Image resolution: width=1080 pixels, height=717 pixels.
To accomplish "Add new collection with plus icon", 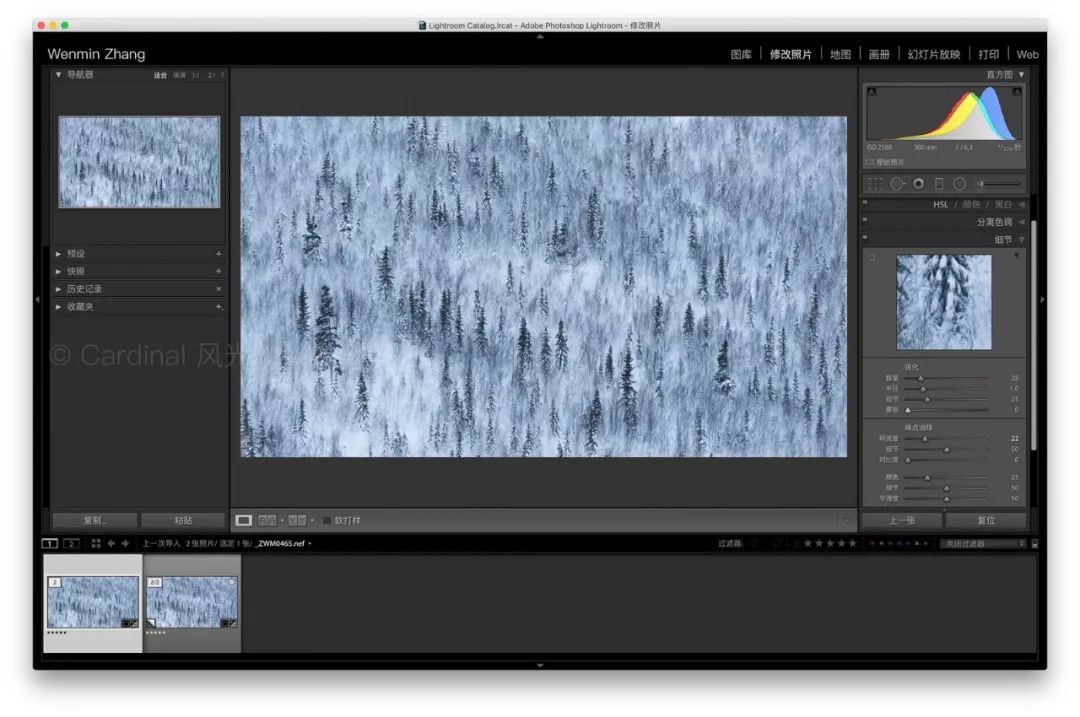I will [x=218, y=307].
